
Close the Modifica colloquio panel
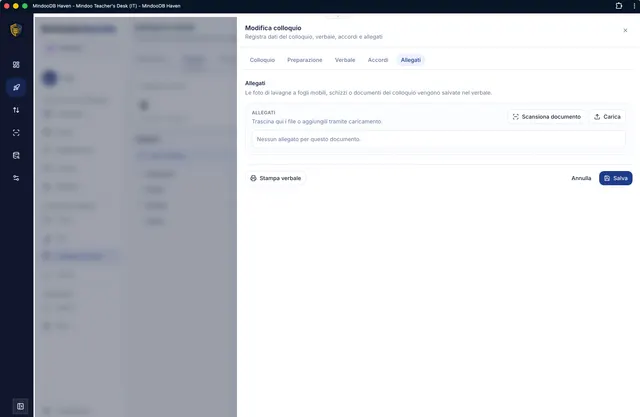tap(625, 30)
